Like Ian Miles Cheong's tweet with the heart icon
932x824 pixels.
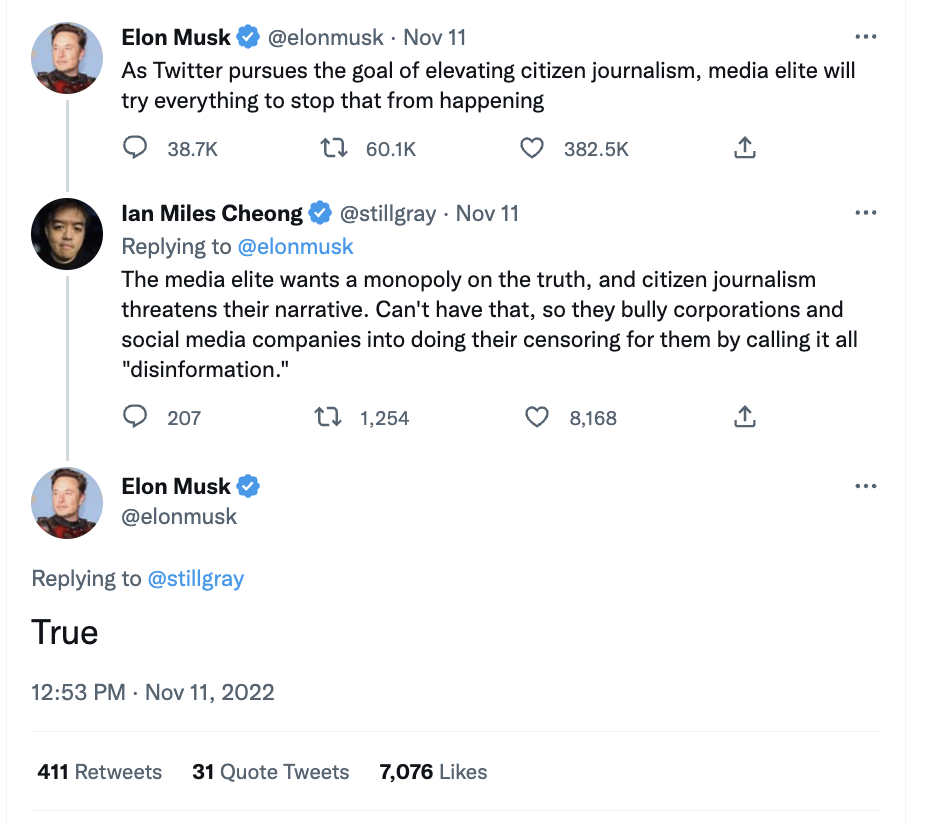tap(539, 416)
